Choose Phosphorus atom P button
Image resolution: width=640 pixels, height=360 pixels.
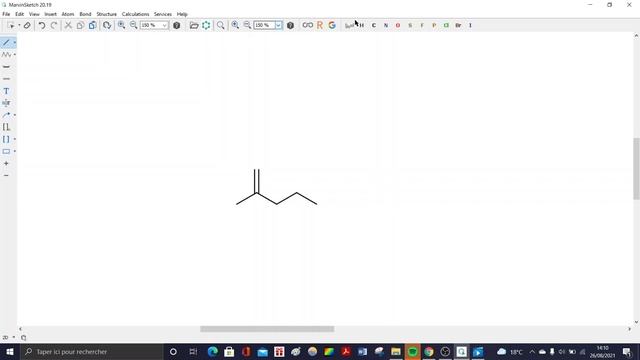click(x=434, y=25)
